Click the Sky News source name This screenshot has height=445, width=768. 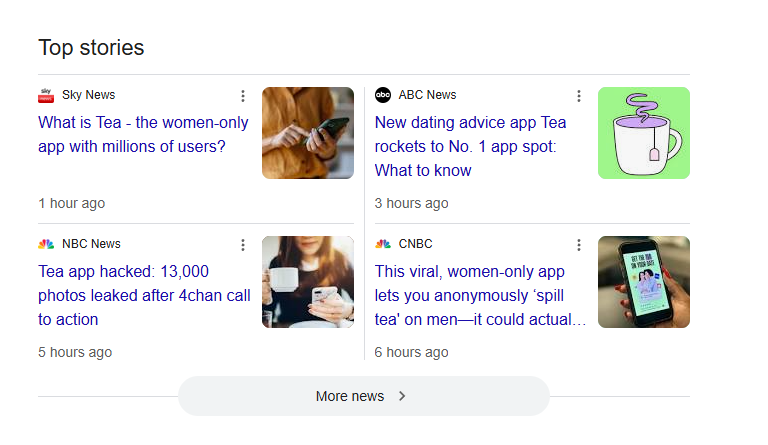[89, 95]
